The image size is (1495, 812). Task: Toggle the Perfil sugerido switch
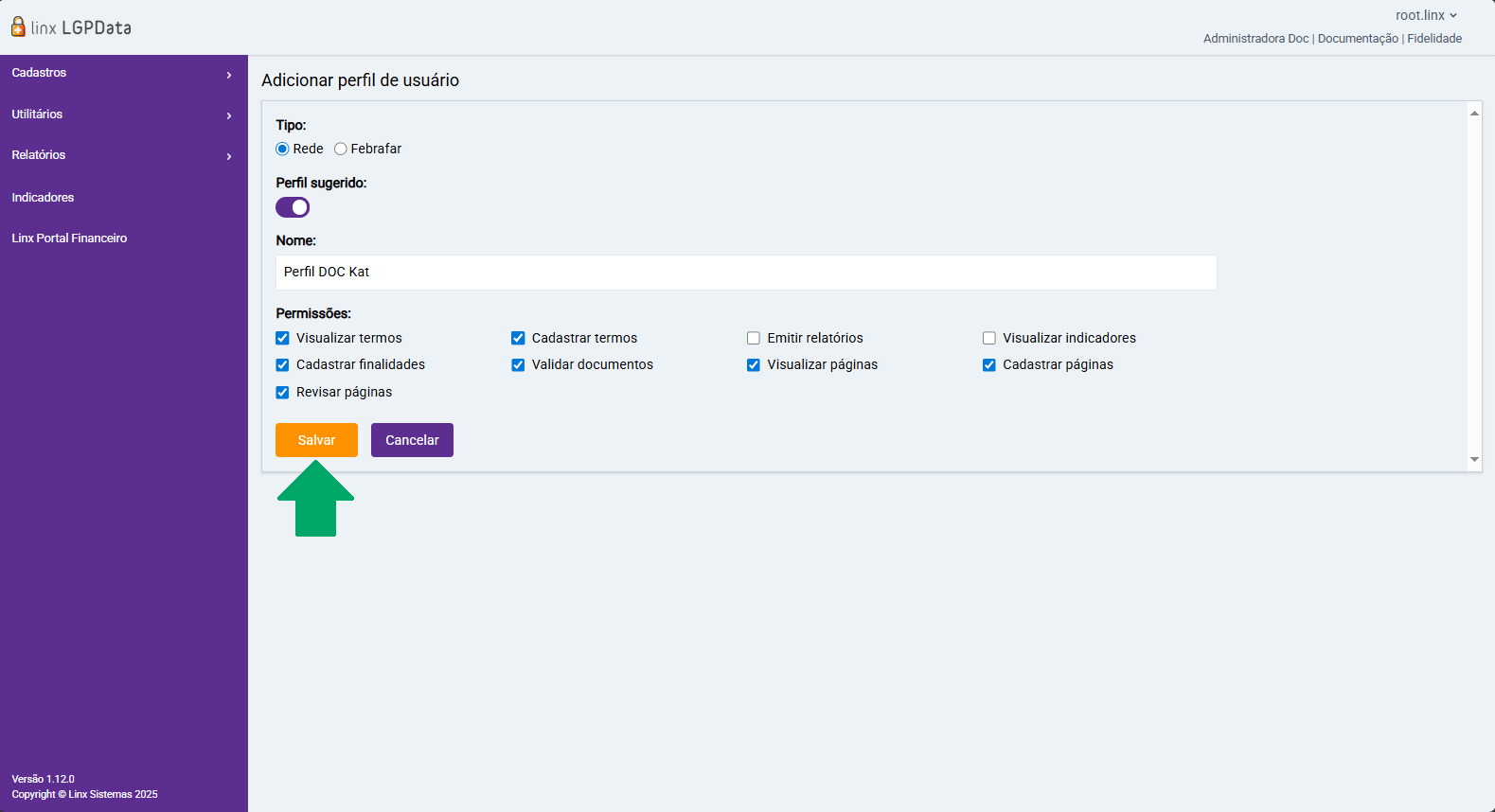click(x=293, y=207)
